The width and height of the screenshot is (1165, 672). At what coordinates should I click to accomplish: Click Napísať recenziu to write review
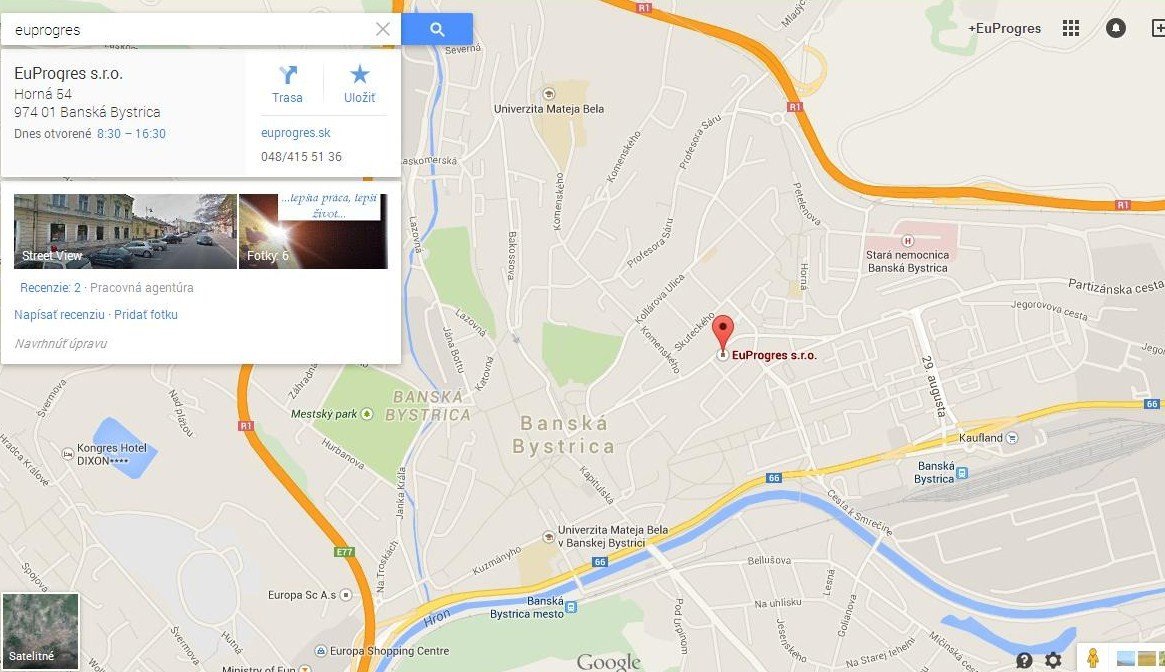point(59,314)
